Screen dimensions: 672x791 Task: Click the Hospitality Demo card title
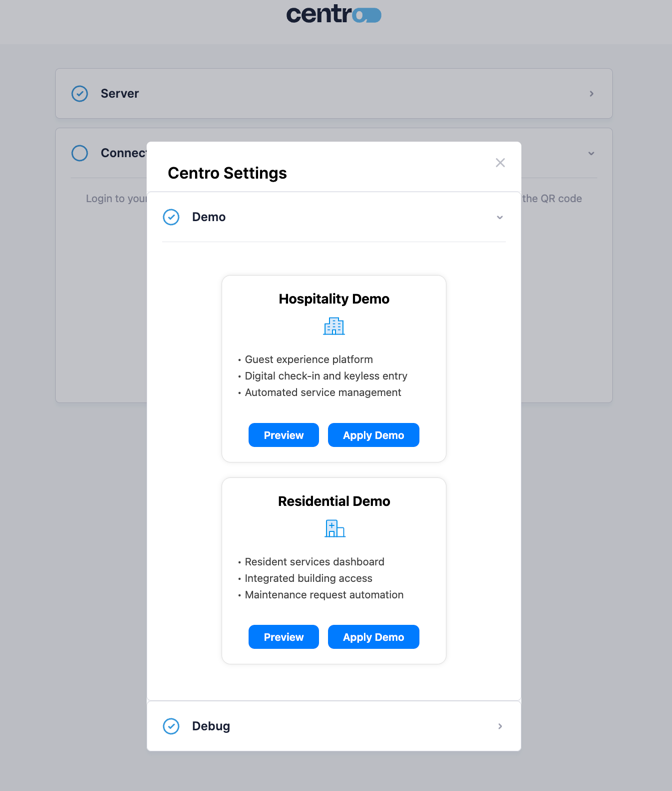pyautogui.click(x=334, y=299)
